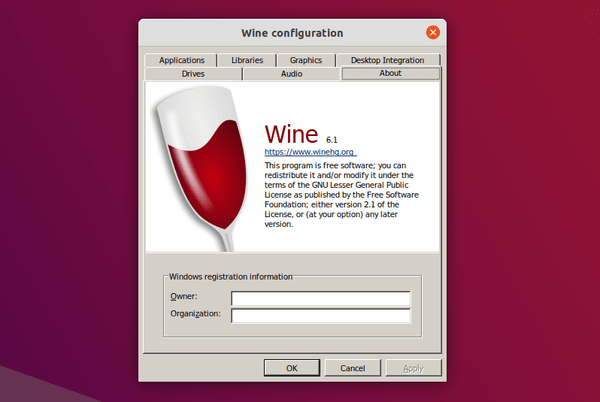This screenshot has width=600, height=402.
Task: Click the GNU license description paragraph
Action: (341, 195)
